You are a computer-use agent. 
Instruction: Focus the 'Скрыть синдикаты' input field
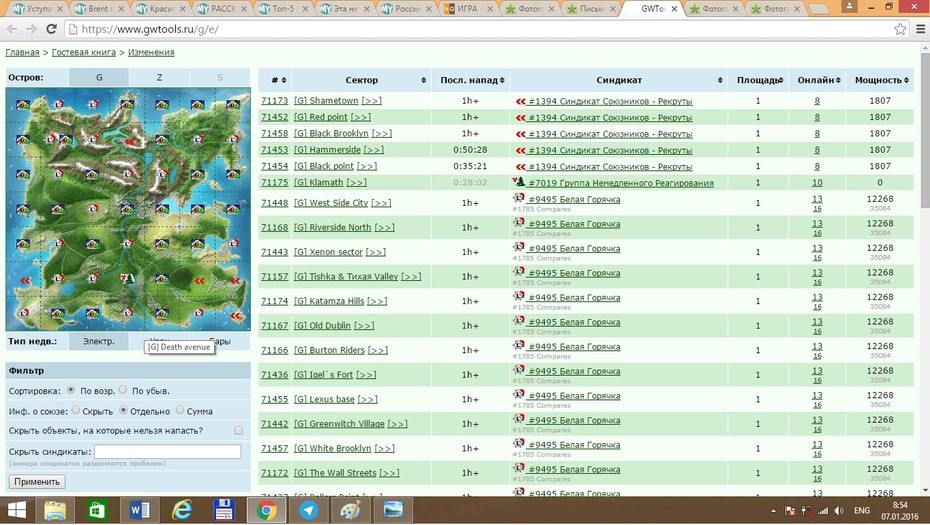(168, 451)
